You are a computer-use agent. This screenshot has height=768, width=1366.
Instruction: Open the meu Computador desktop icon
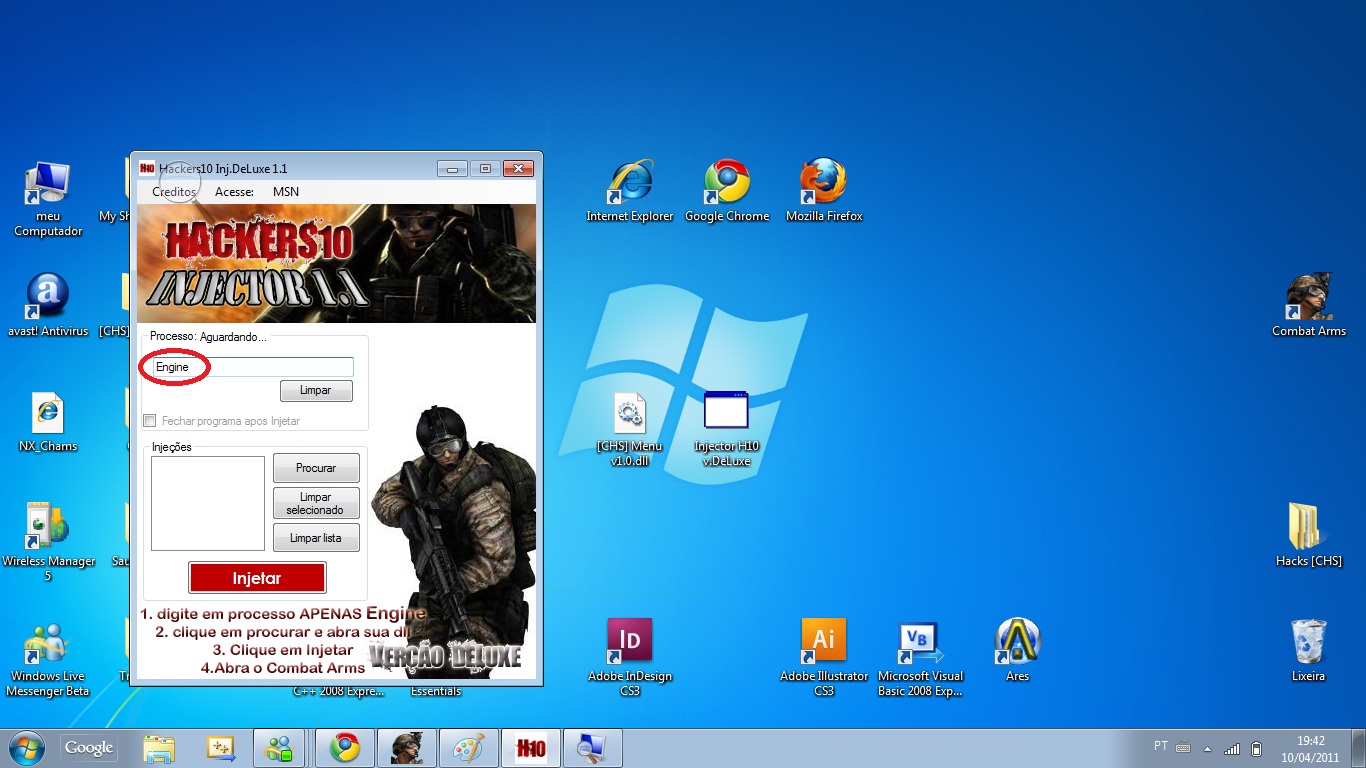47,199
